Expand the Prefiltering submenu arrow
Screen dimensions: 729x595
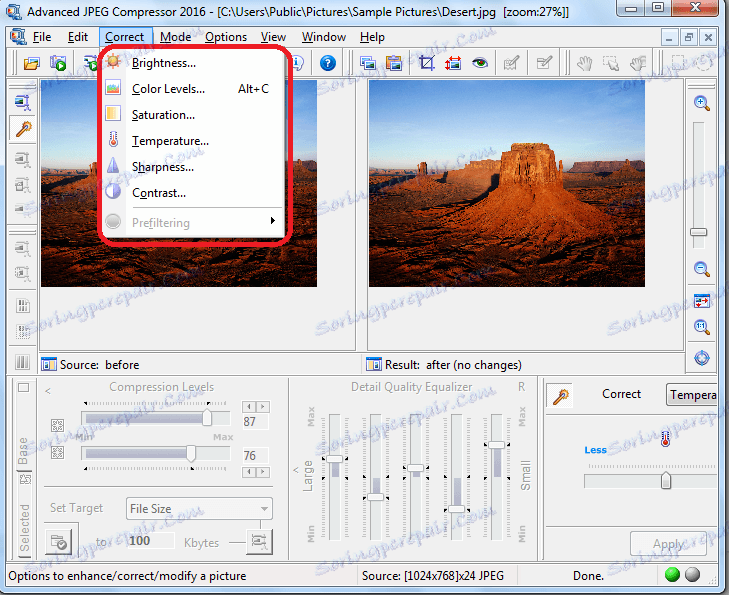pos(271,222)
